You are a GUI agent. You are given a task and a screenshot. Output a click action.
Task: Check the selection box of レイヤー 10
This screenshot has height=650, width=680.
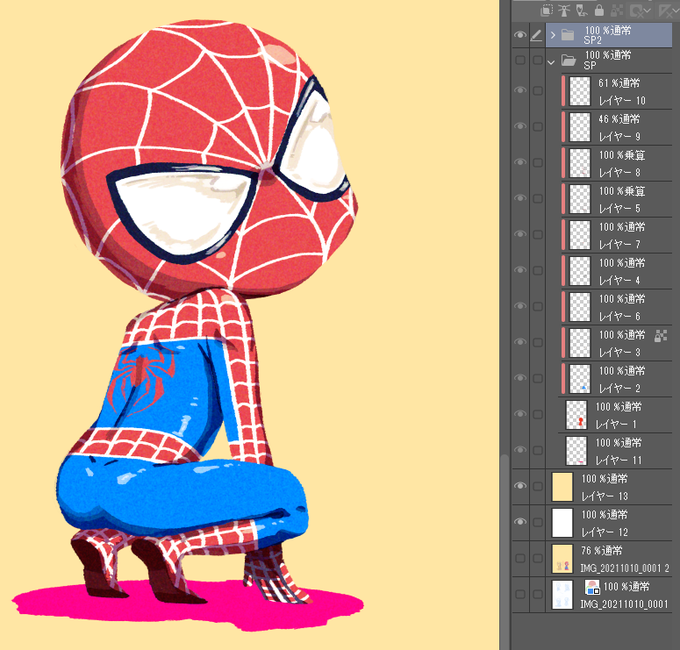click(538, 91)
